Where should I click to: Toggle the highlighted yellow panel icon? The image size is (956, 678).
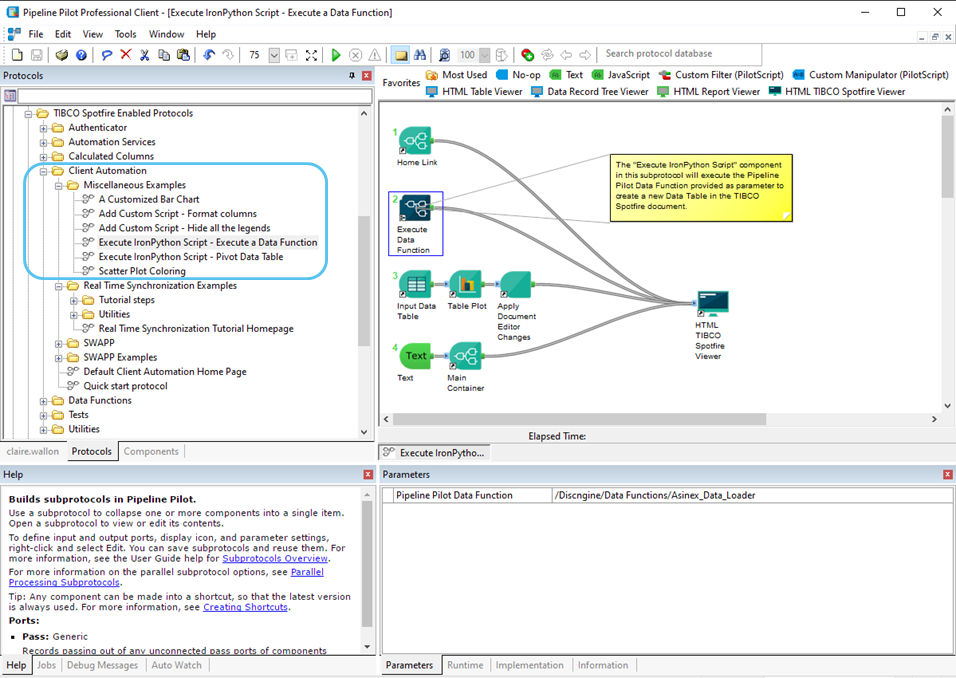point(401,55)
